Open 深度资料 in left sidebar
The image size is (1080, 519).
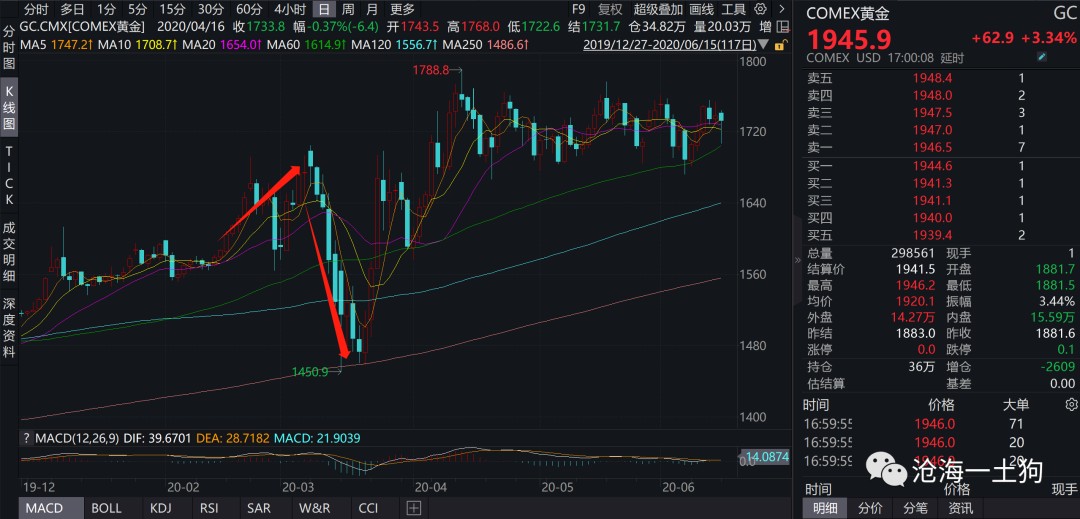9,328
